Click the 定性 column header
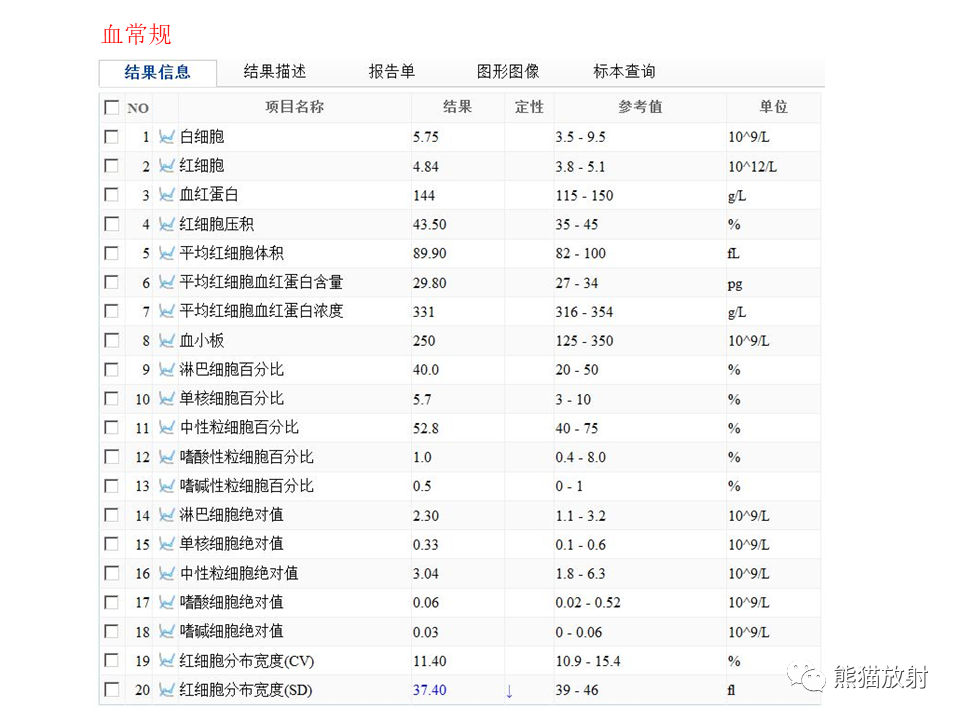 pos(529,107)
